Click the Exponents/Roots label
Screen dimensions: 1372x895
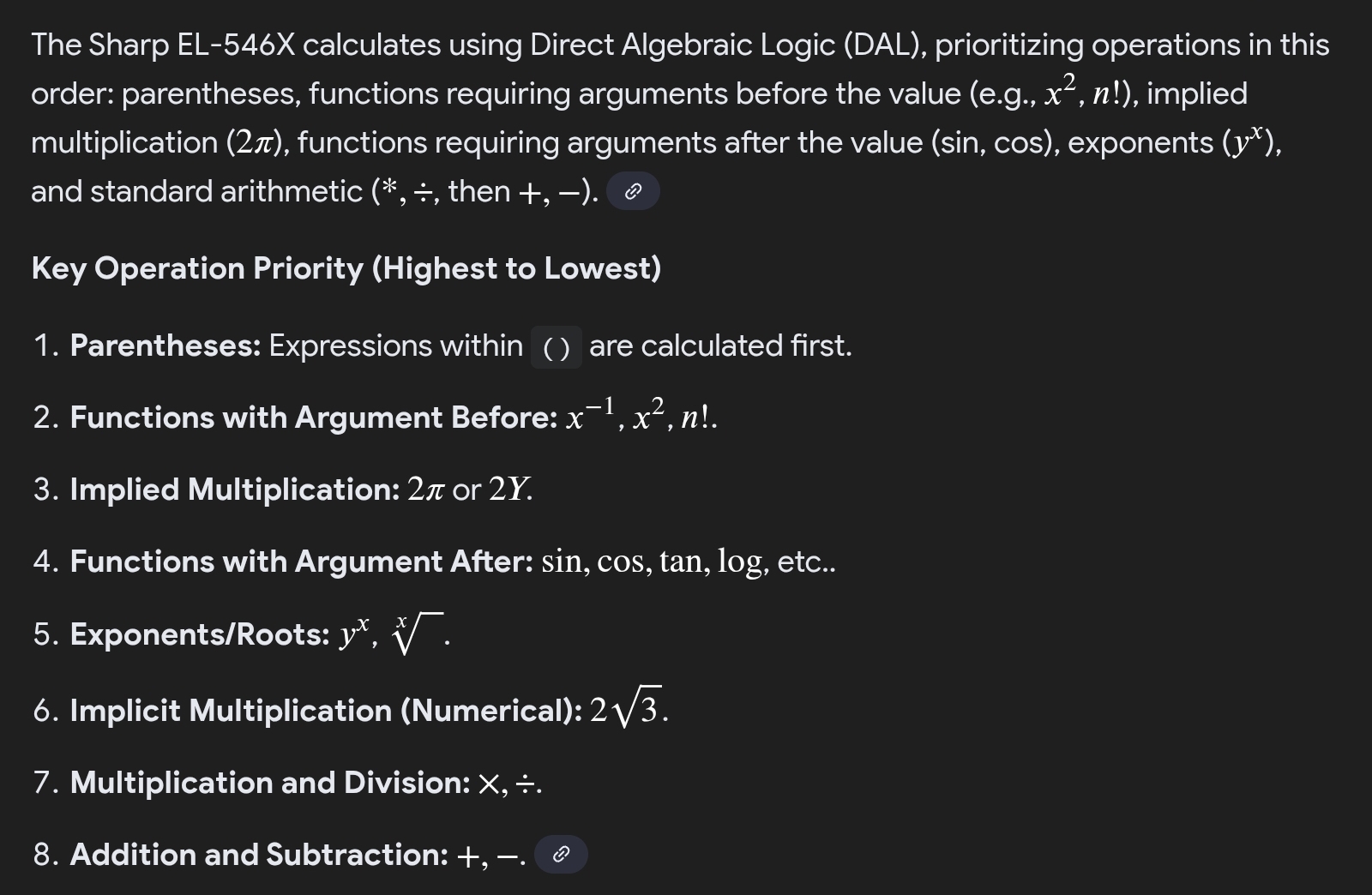click(200, 634)
